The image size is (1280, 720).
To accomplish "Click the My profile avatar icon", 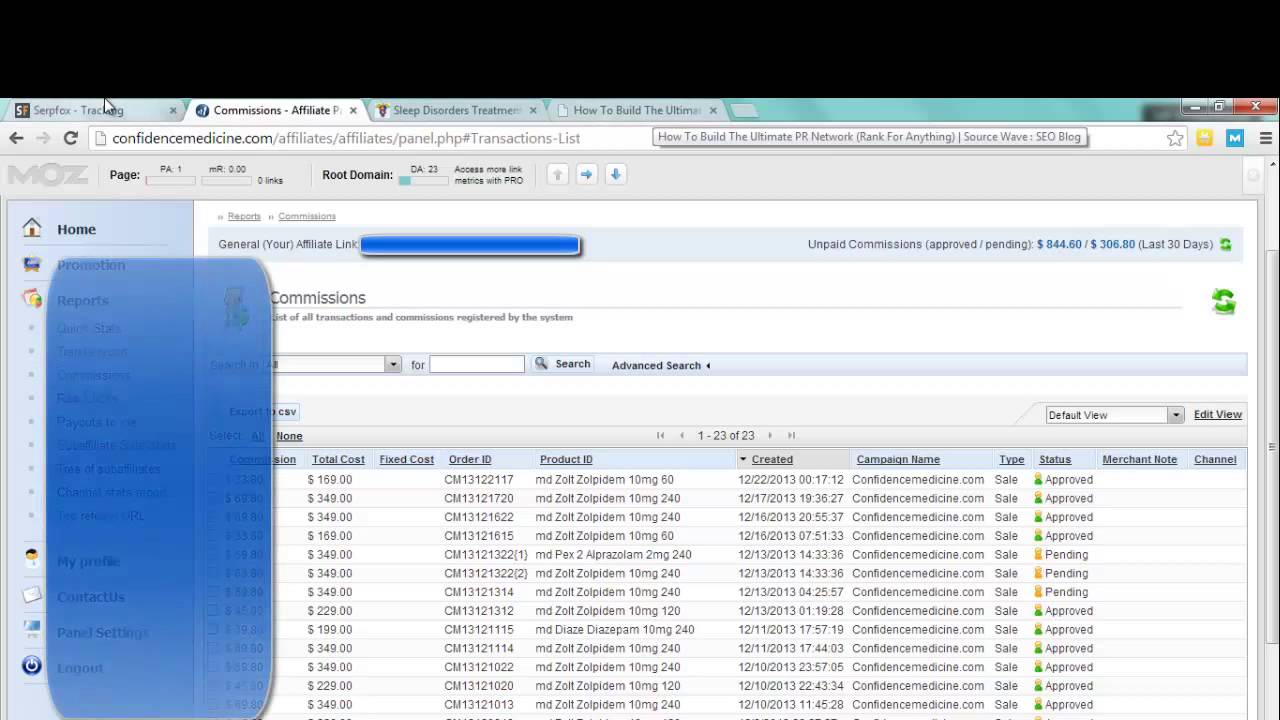I will point(32,559).
